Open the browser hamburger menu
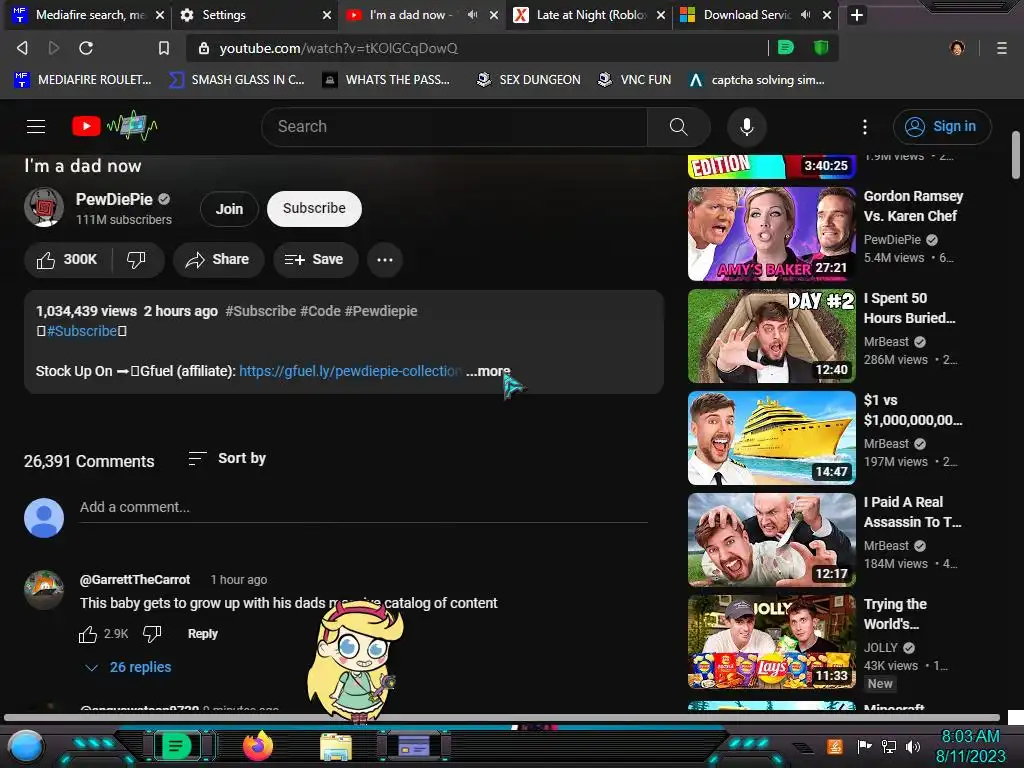The height and width of the screenshot is (768, 1024). (1002, 48)
